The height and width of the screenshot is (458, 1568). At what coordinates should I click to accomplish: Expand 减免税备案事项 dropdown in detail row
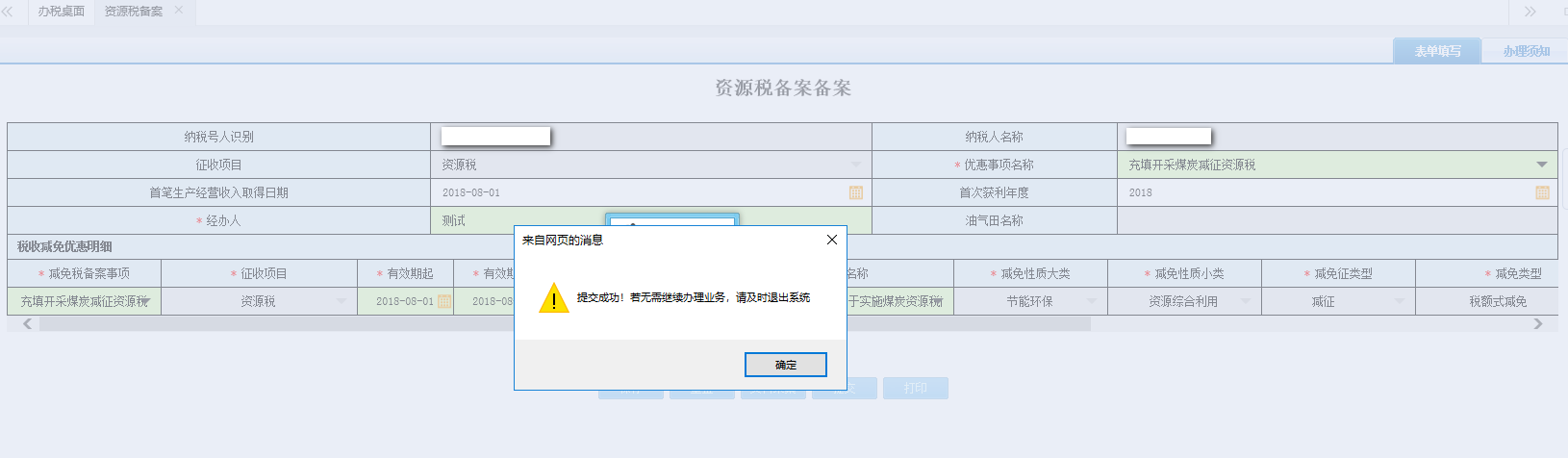point(146,301)
